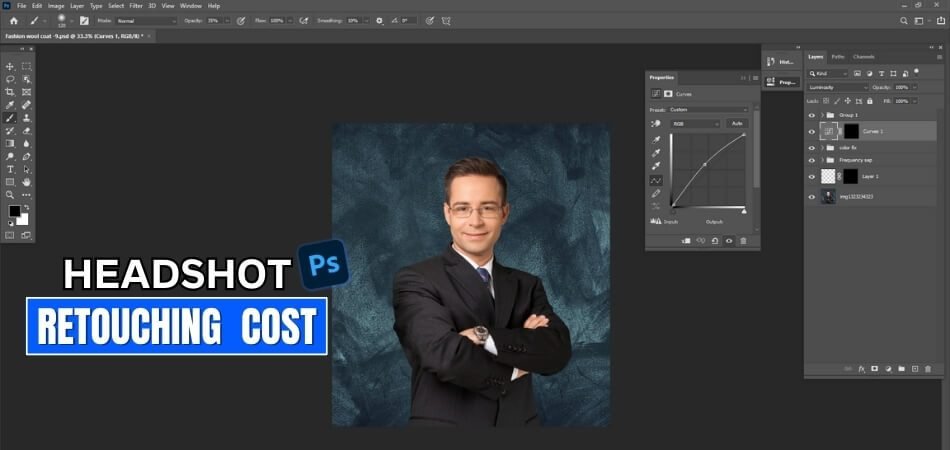Open the collapsed Properties panel button

point(782,82)
